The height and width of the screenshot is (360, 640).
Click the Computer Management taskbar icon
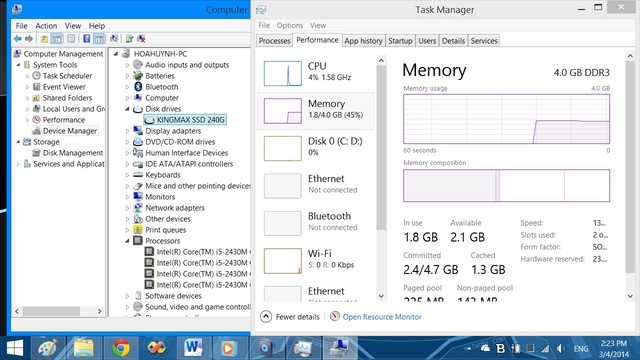coord(340,348)
